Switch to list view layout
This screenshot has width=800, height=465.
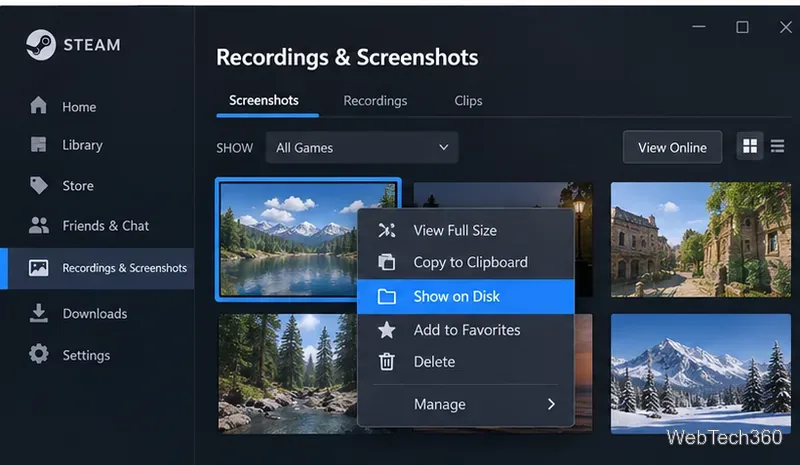(x=778, y=146)
